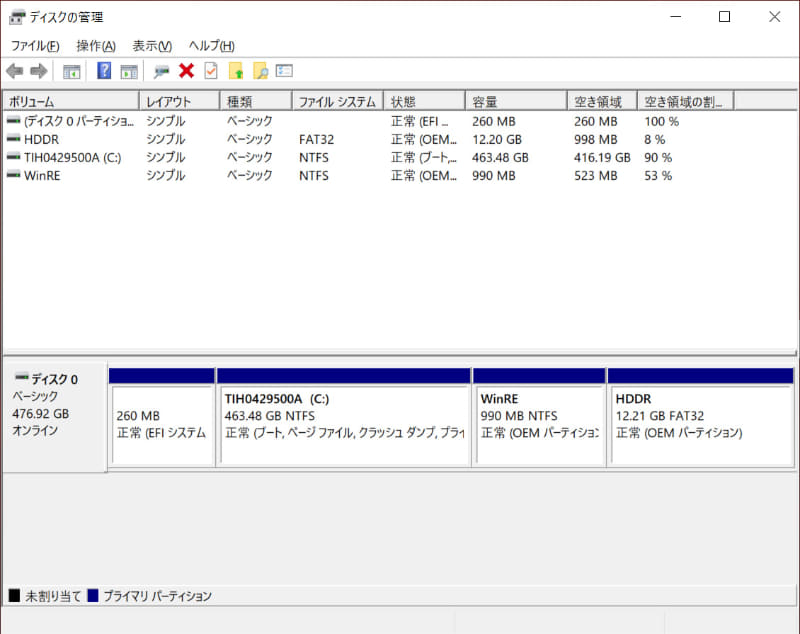Click the Back arrow toolbar icon

[x=15, y=71]
